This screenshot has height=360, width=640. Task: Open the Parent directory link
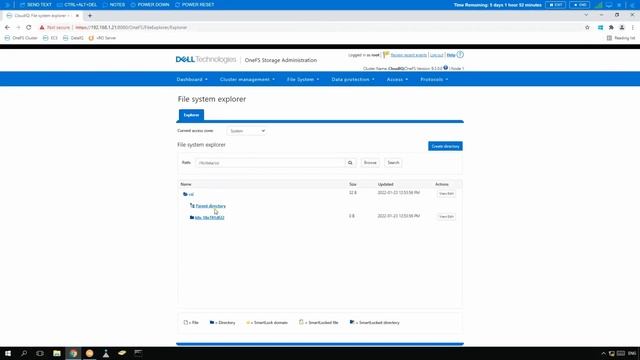(211, 206)
